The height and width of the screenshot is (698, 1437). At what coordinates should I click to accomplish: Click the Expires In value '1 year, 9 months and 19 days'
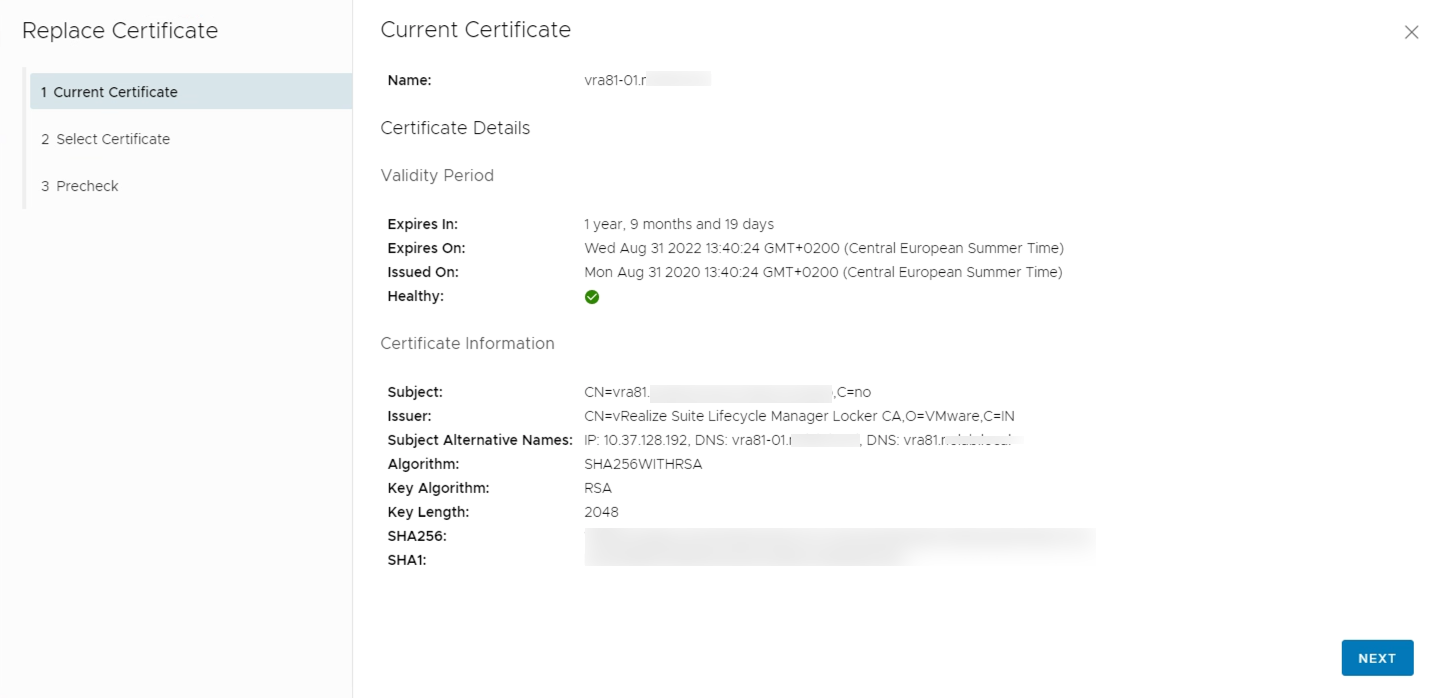tap(679, 224)
